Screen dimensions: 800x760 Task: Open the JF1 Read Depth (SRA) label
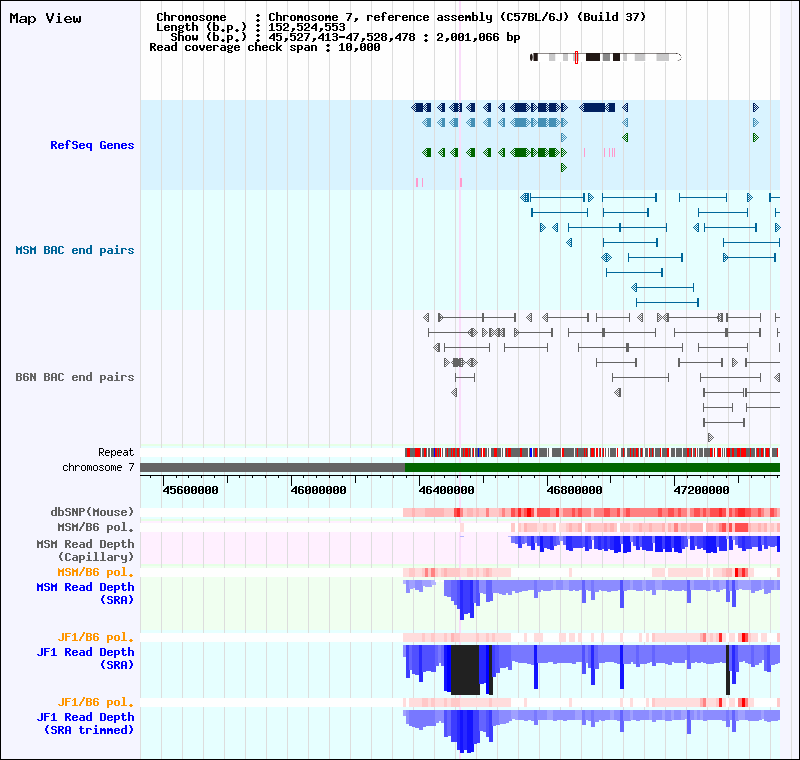pos(85,658)
